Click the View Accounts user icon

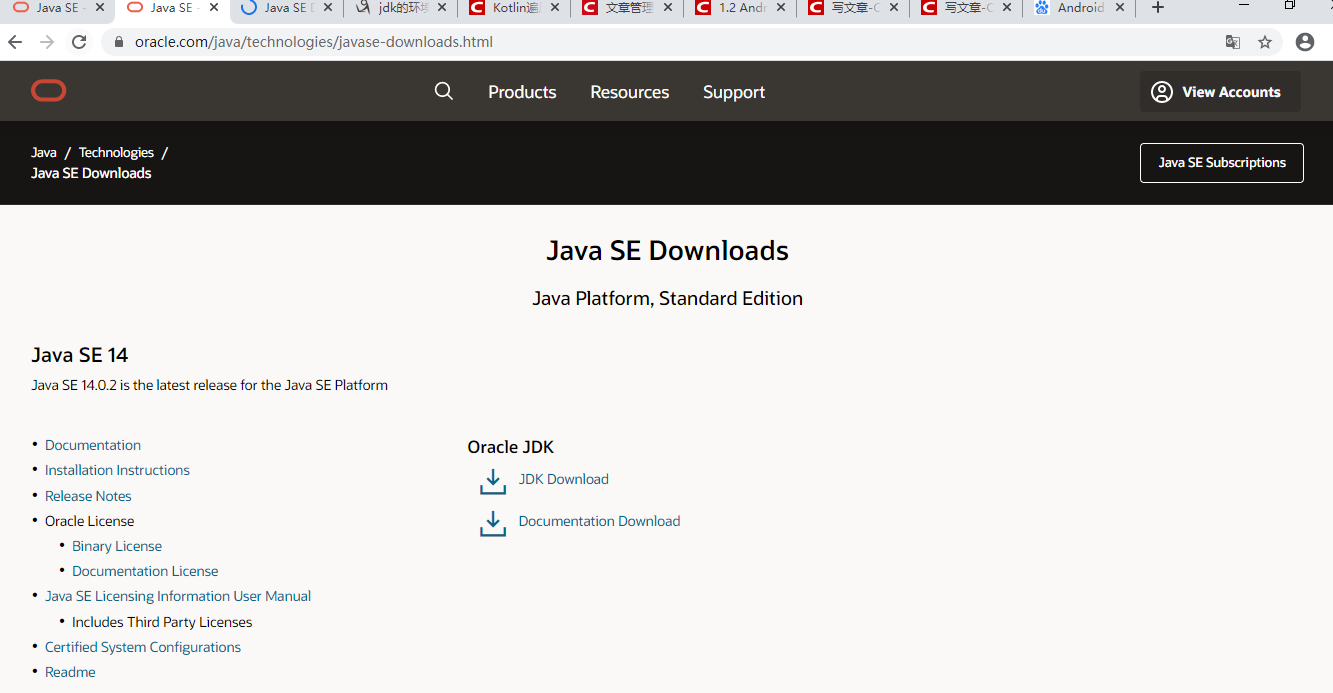point(1161,92)
